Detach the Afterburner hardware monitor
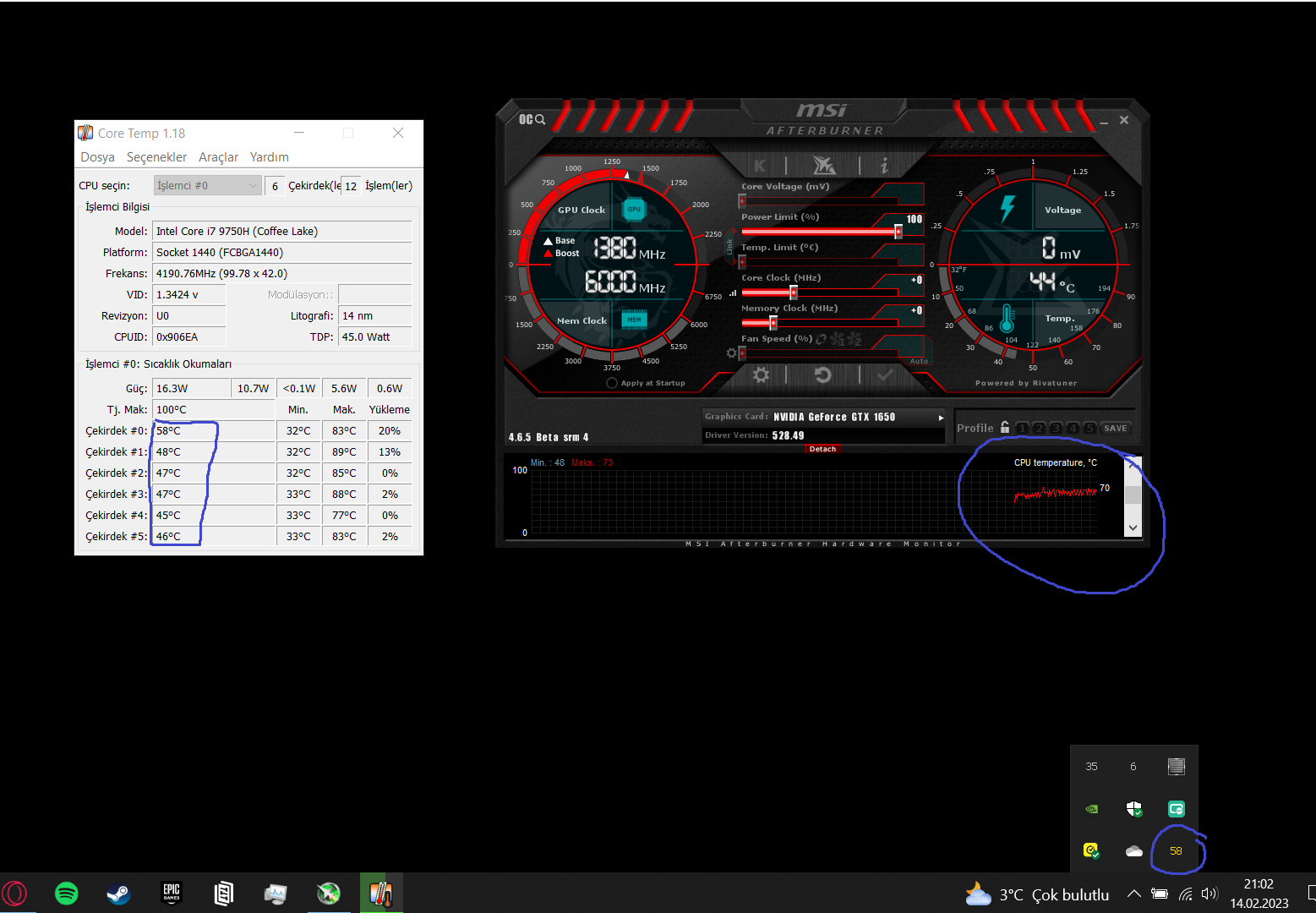Viewport: 1316px width, 913px height. pyautogui.click(x=822, y=449)
